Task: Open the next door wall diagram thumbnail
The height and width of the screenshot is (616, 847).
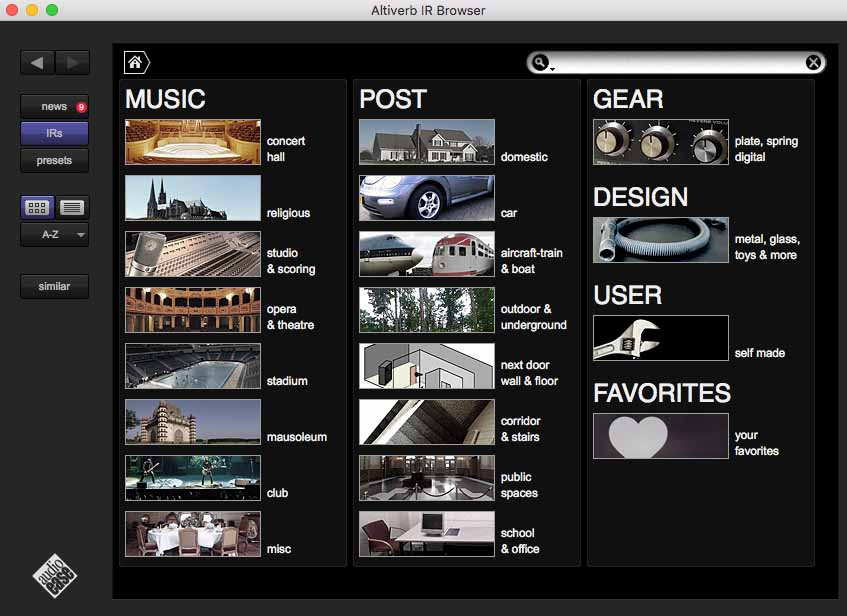Action: click(427, 366)
